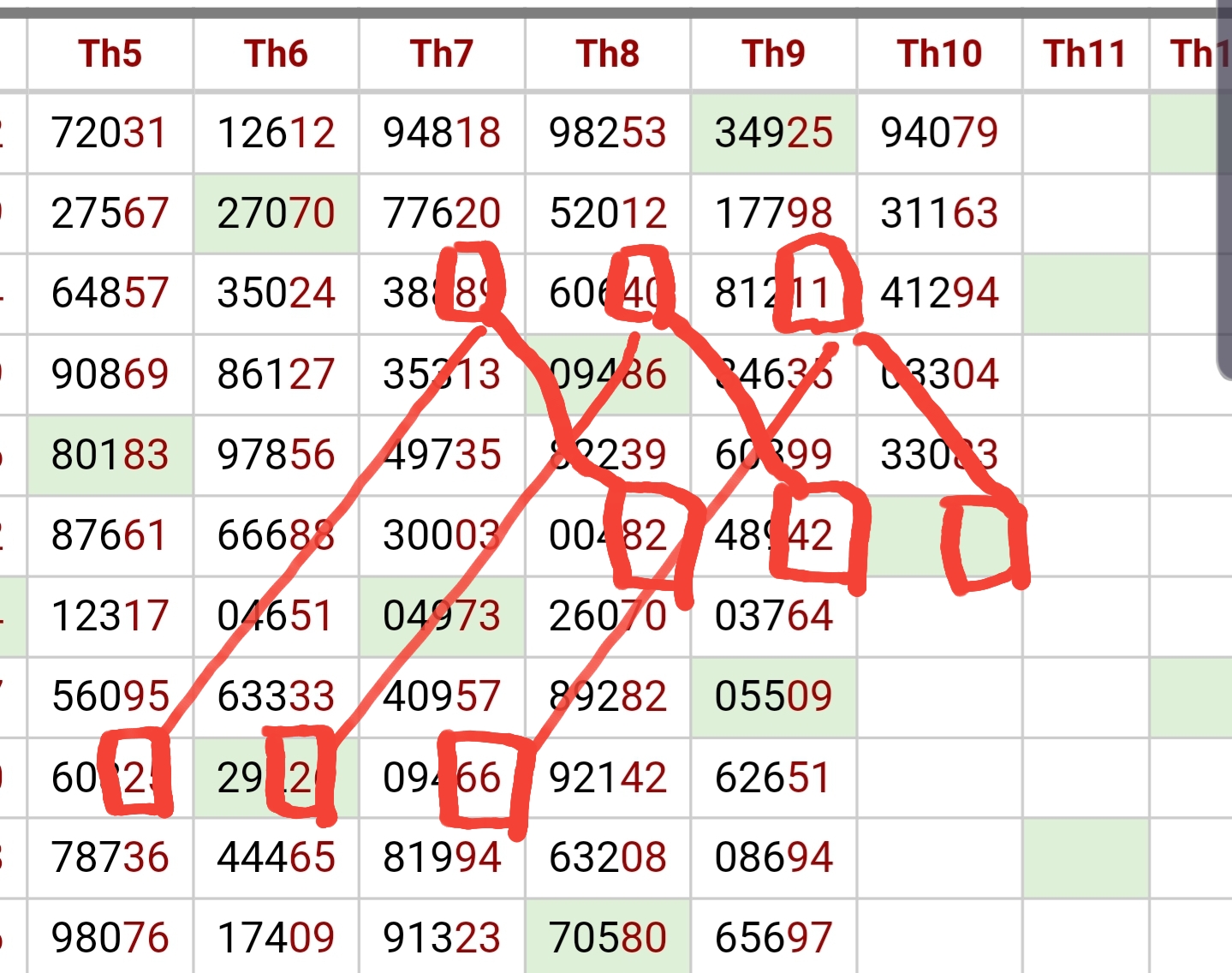Select the cell with 94079
Viewport: 1232px width, 973px height.
coord(940,133)
